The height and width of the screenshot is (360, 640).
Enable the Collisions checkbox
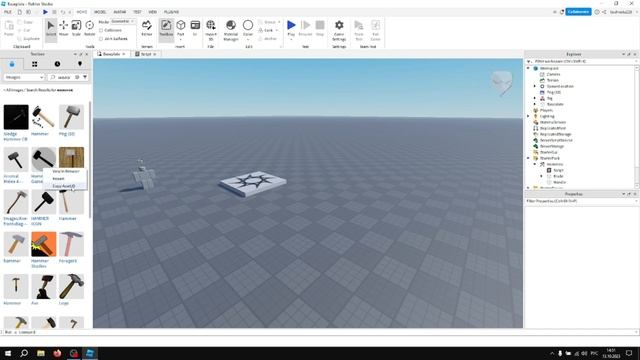click(x=101, y=30)
